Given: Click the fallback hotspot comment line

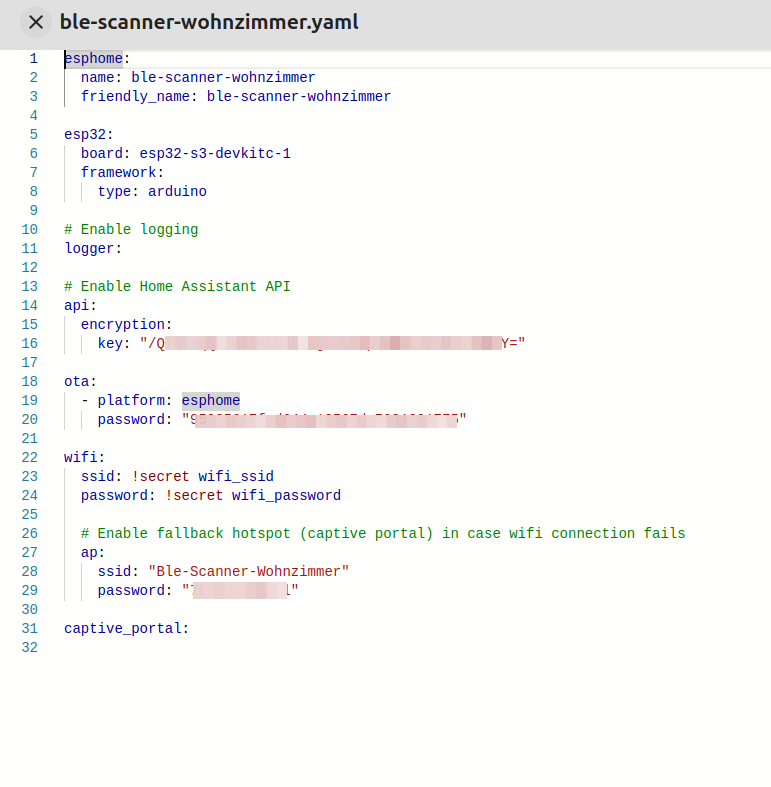Looking at the screenshot, I should (383, 533).
